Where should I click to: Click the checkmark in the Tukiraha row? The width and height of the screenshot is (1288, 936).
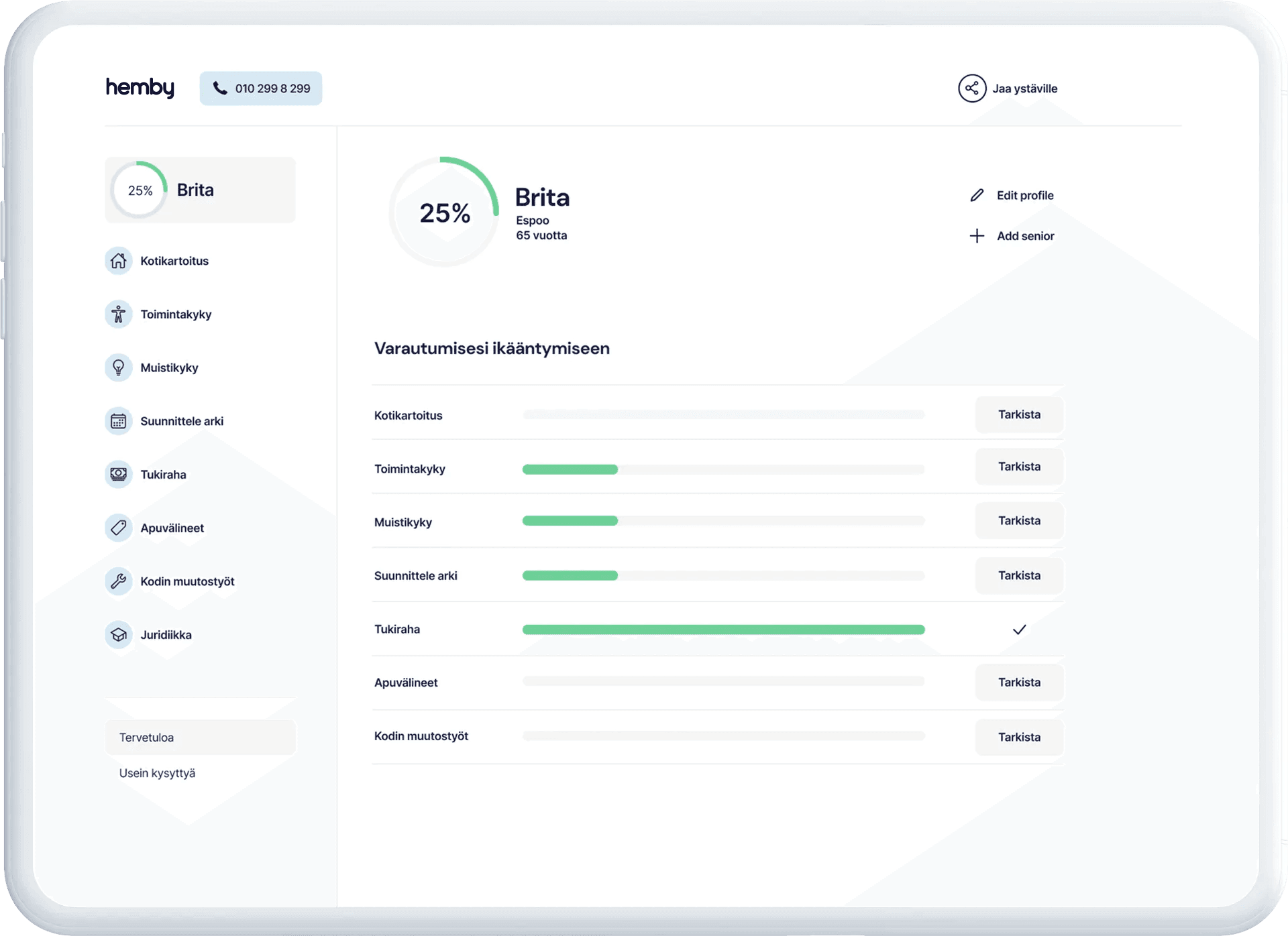[x=1019, y=629]
